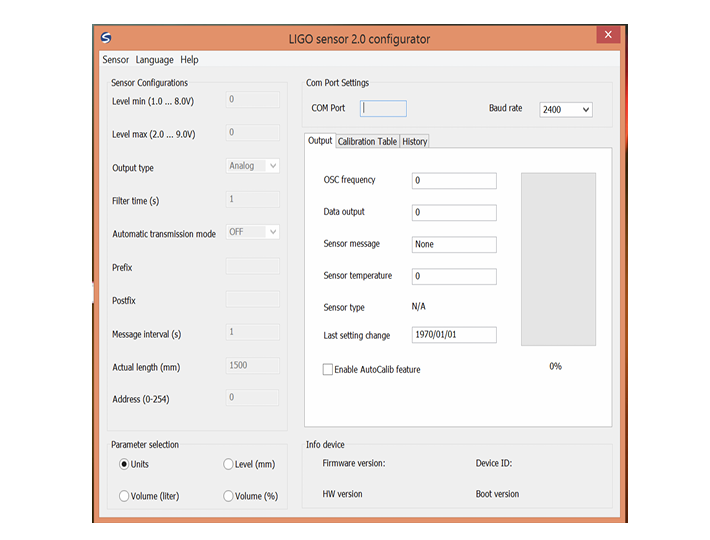This screenshot has width=710, height=540.
Task: Expand the Baud rate dropdown
Action: (x=566, y=110)
